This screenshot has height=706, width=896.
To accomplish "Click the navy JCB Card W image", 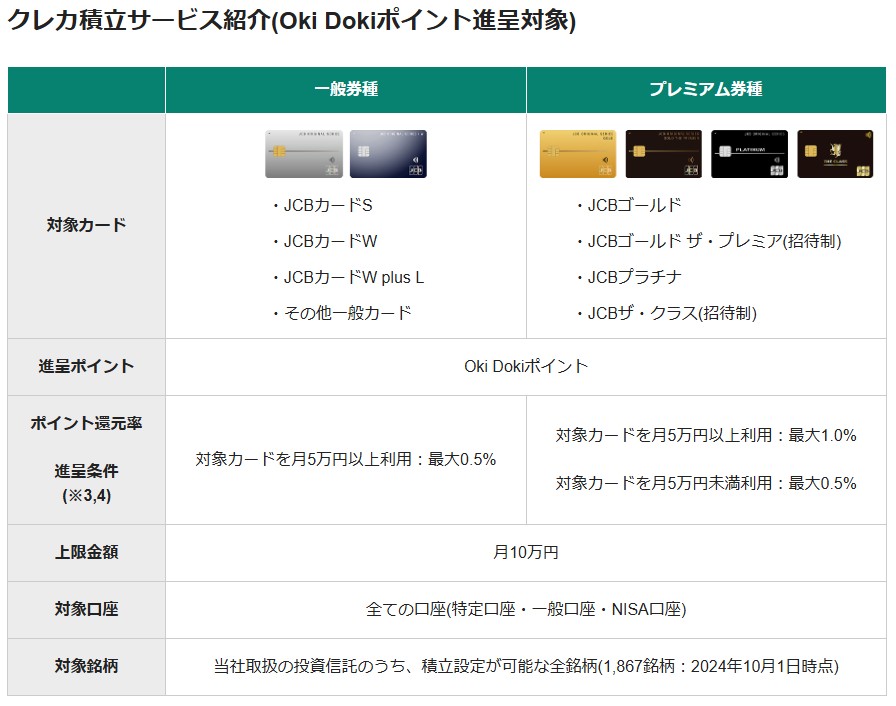I will click(388, 154).
